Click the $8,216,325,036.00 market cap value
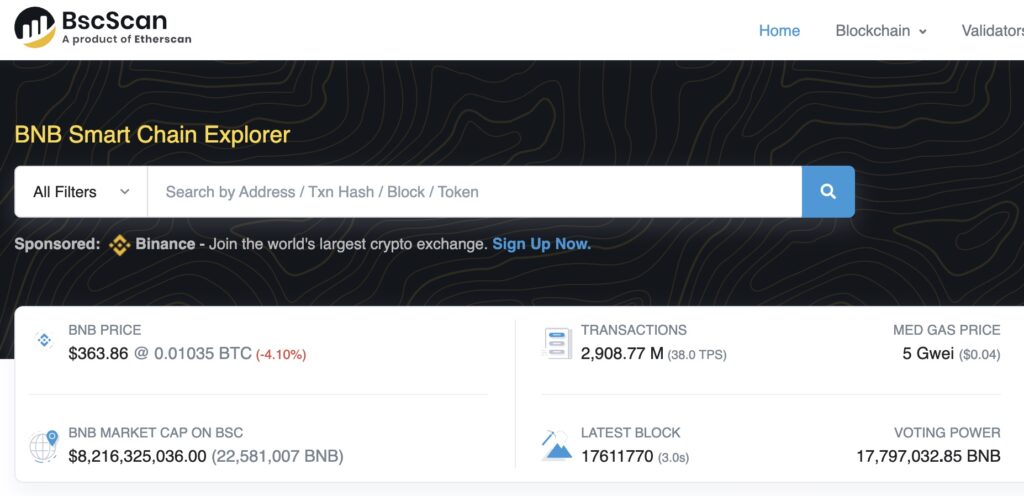The height and width of the screenshot is (496, 1024). click(x=137, y=456)
